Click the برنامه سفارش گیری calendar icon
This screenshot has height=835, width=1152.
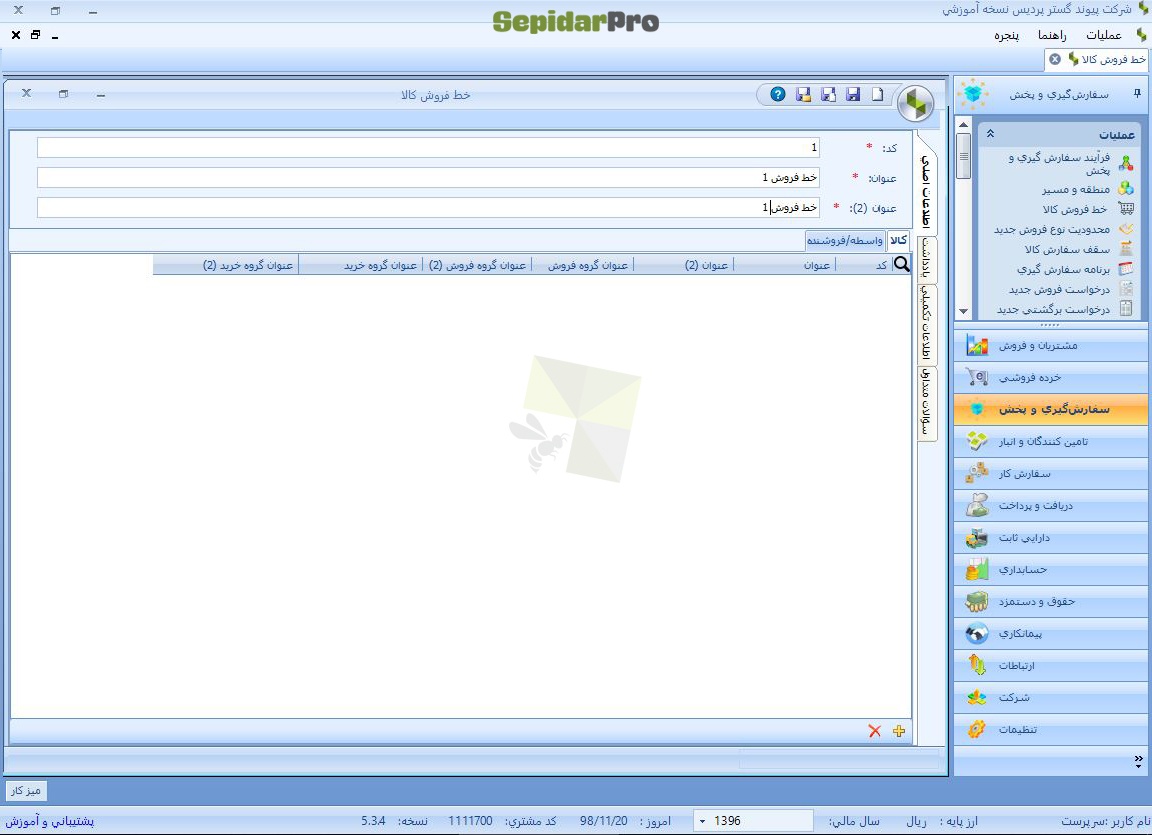pos(1126,269)
